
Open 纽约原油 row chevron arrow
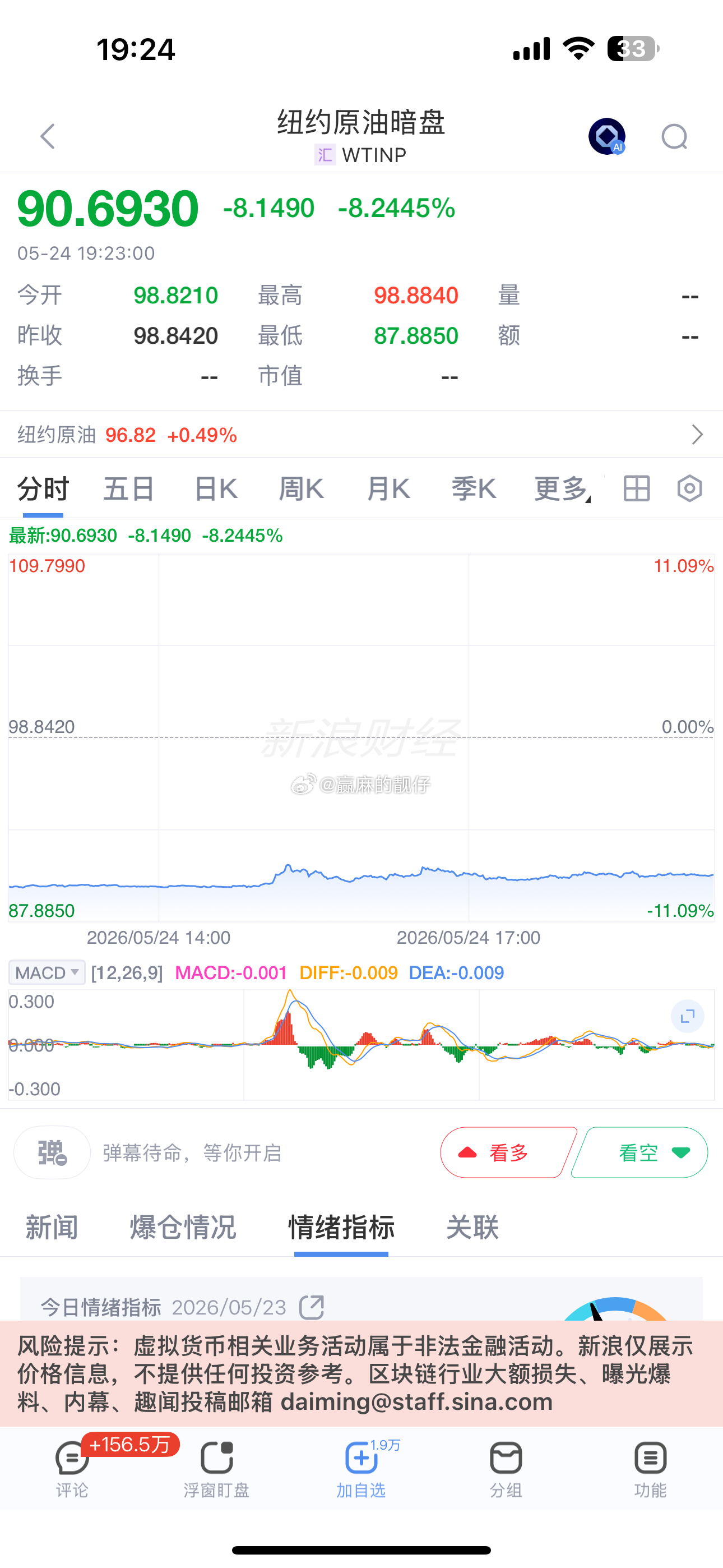click(x=697, y=435)
